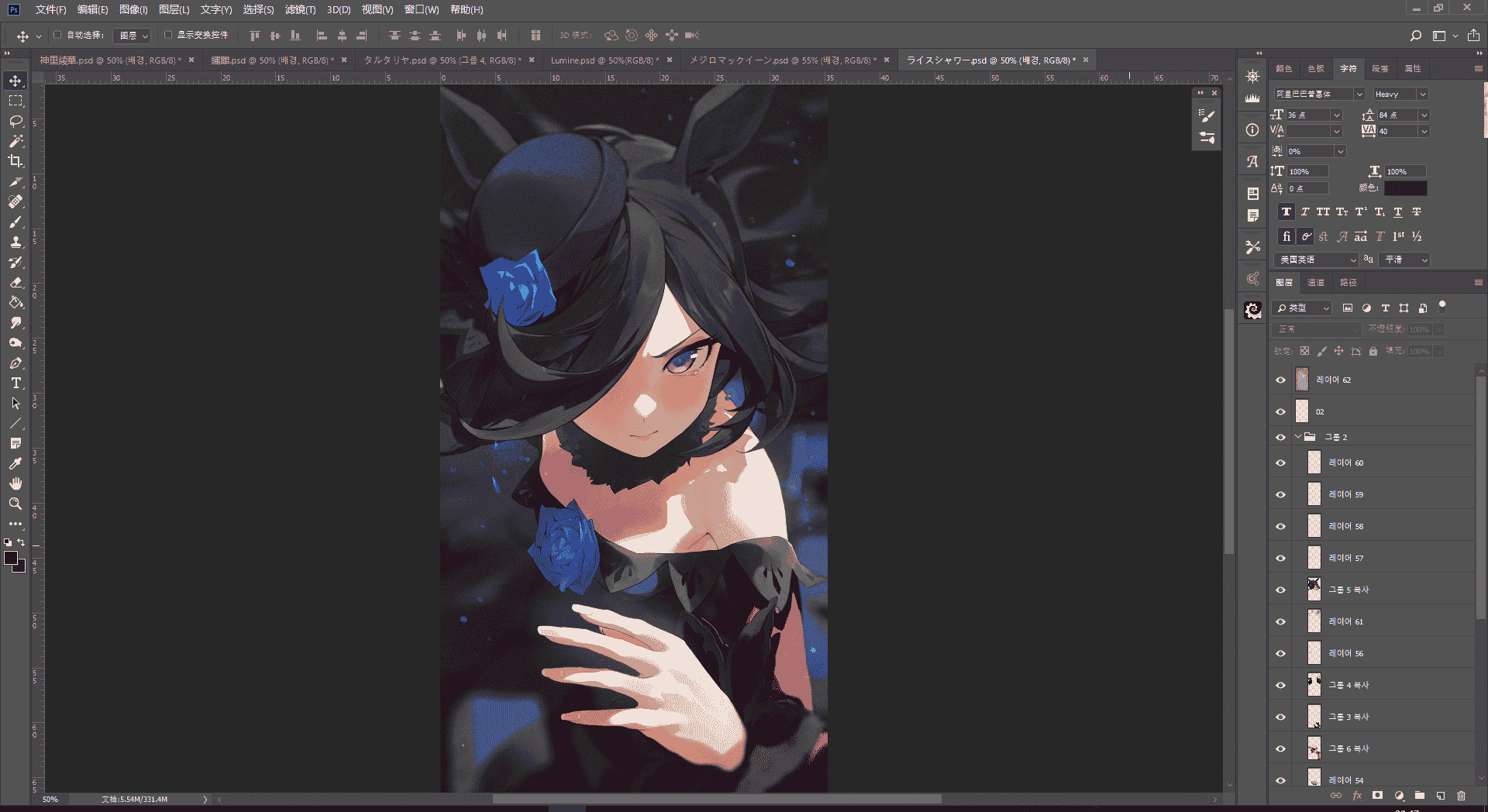Switch to the 段落 panel tab
This screenshot has width=1488, height=812.
[x=1380, y=68]
